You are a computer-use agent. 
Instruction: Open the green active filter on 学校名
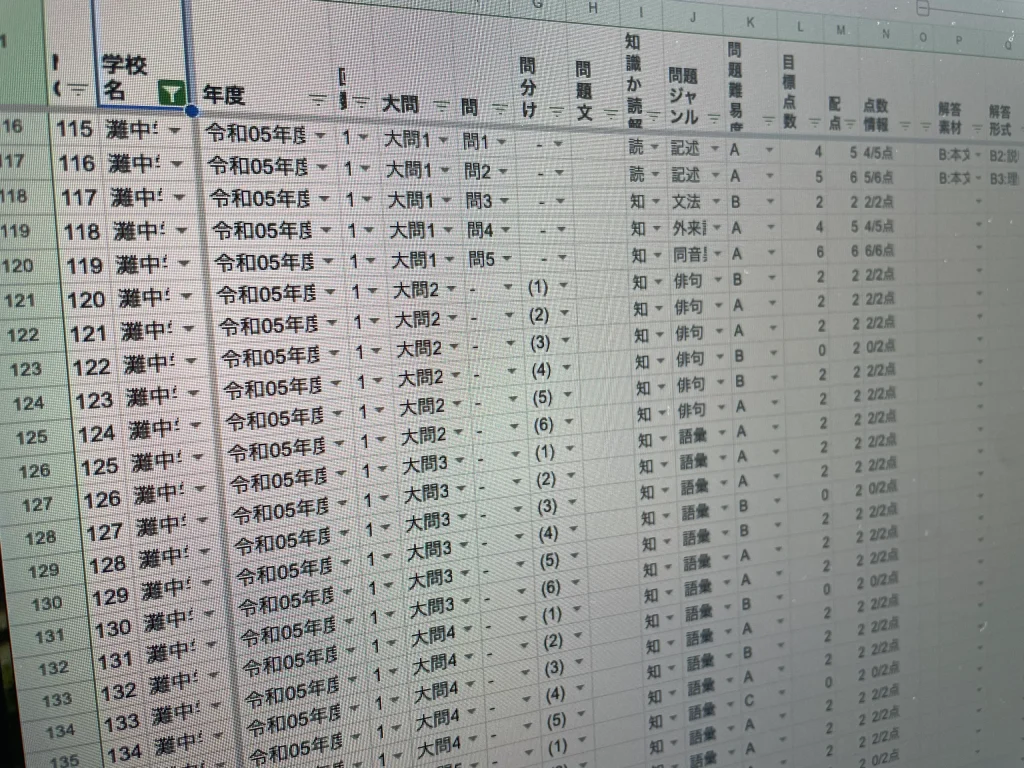pos(171,93)
